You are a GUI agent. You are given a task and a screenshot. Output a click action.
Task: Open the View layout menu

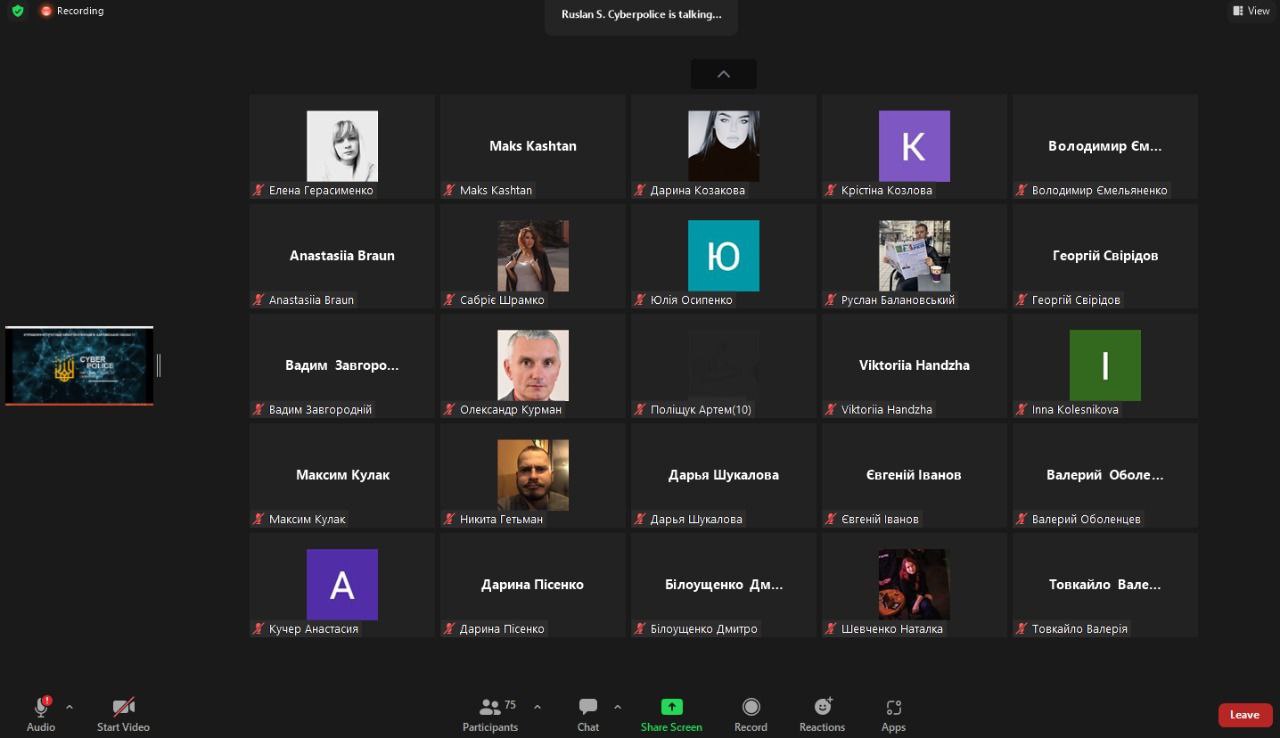pyautogui.click(x=1250, y=11)
